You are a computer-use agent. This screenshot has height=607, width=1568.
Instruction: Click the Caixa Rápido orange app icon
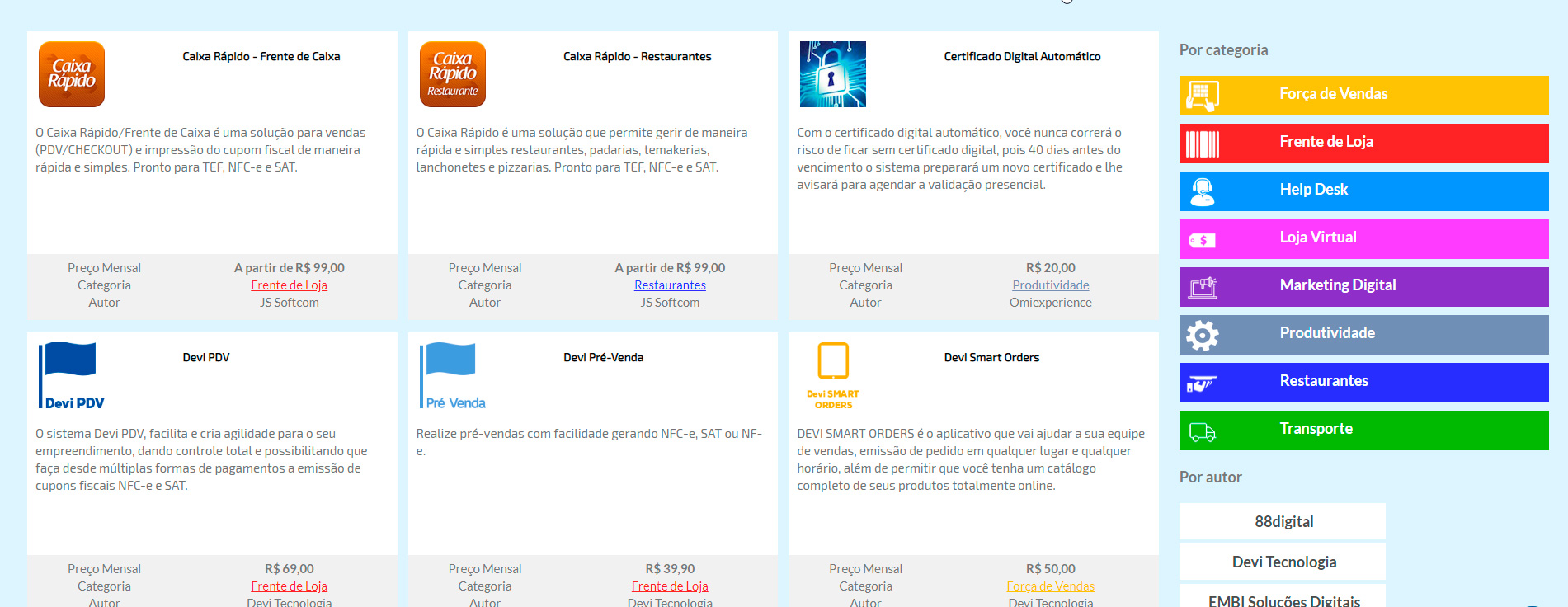[72, 74]
